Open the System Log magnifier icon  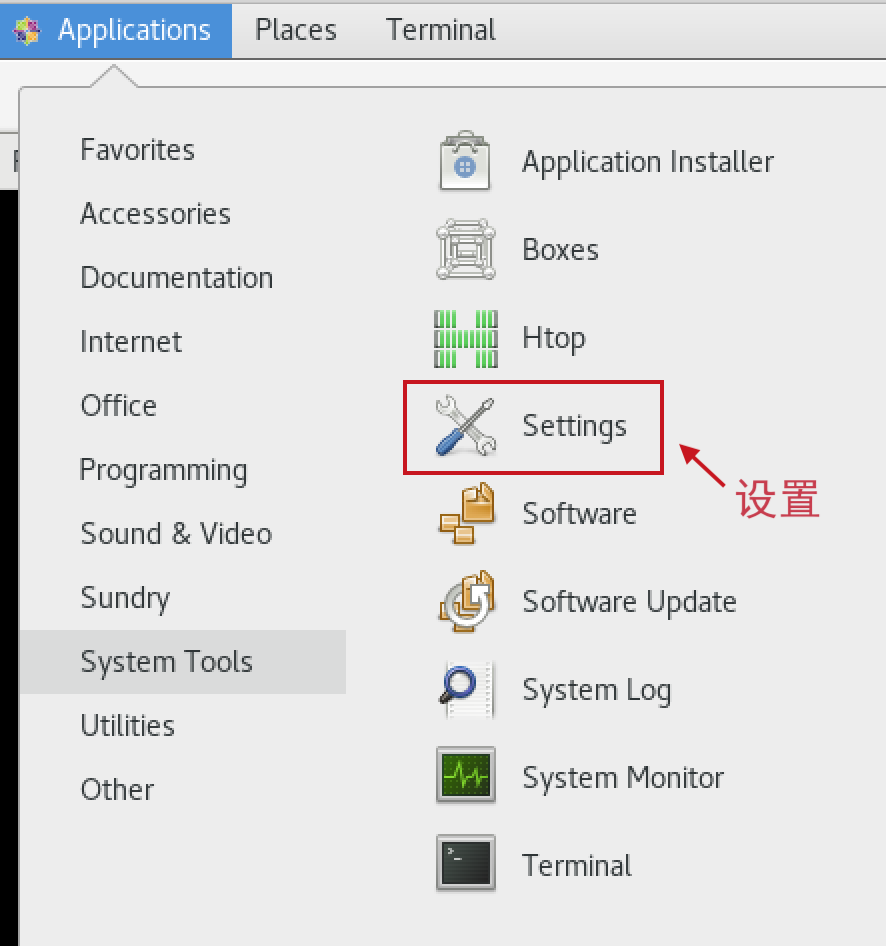[x=465, y=690]
